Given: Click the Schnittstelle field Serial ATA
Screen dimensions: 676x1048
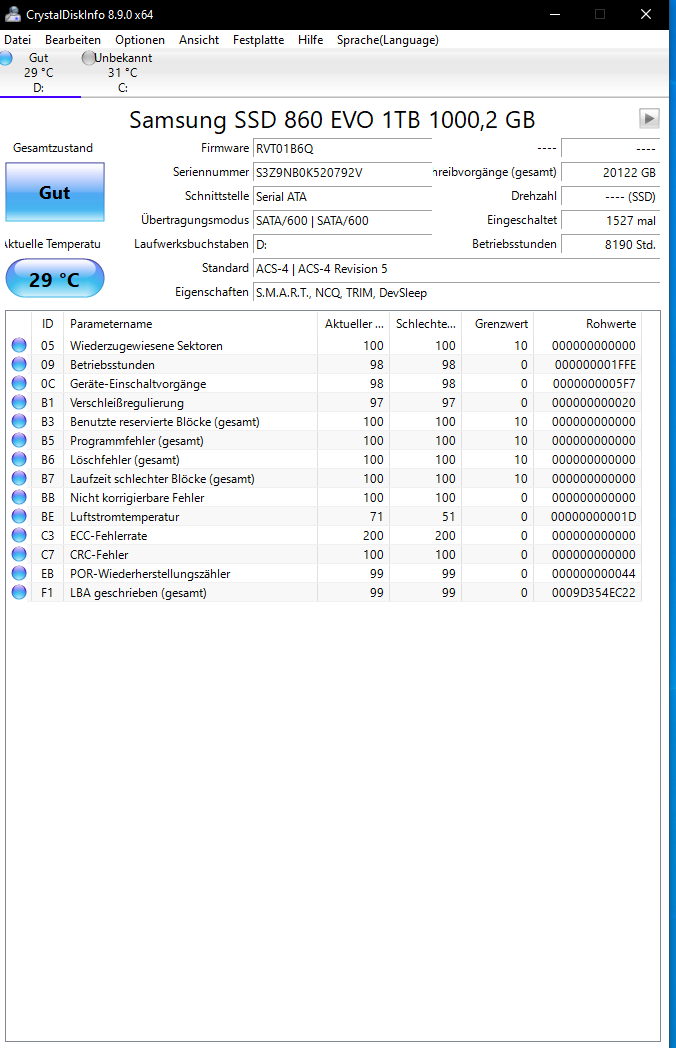Looking at the screenshot, I should 342,196.
